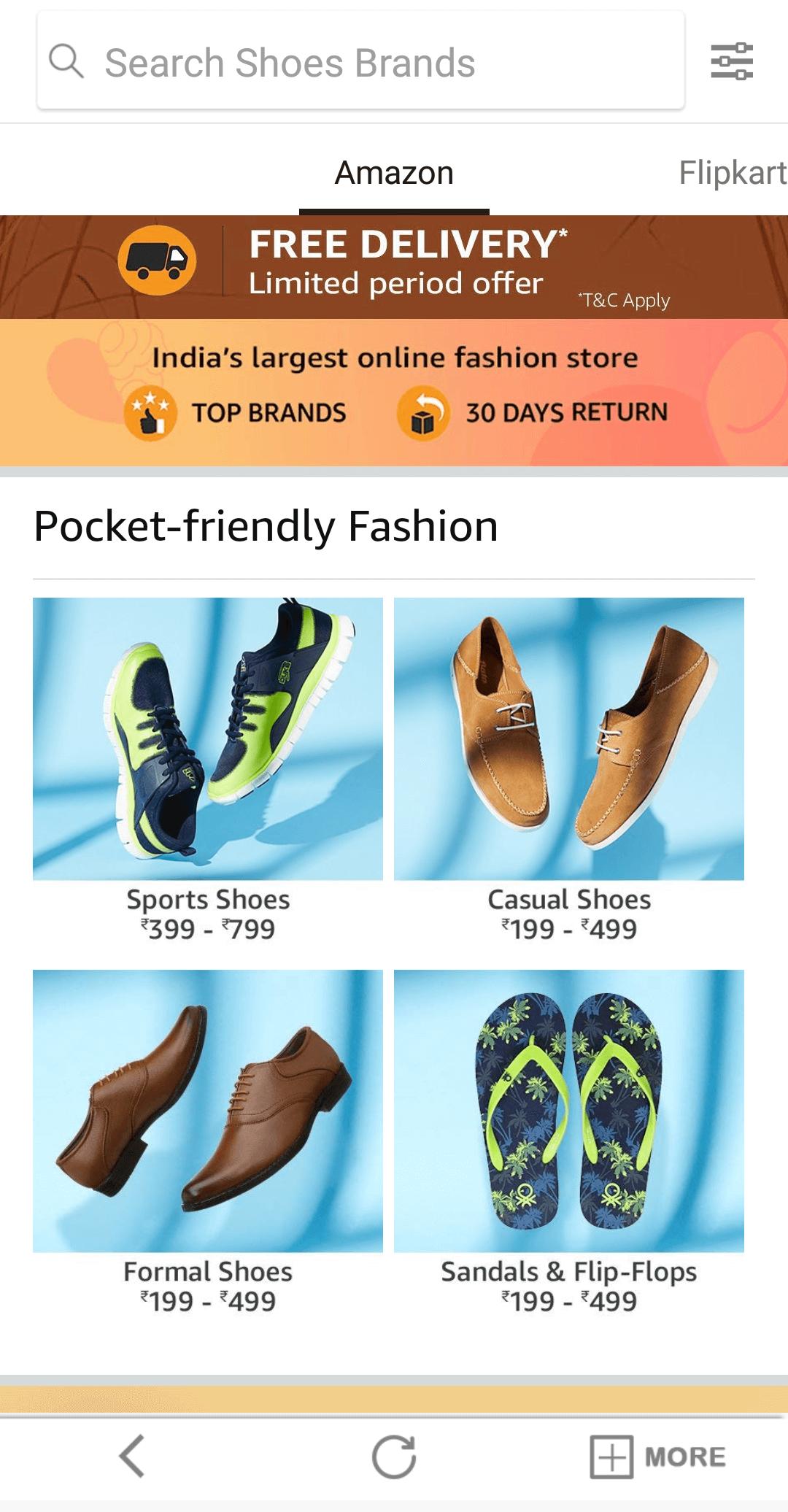Select the Amazon tab
Image resolution: width=788 pixels, height=1512 pixels.
click(x=394, y=173)
